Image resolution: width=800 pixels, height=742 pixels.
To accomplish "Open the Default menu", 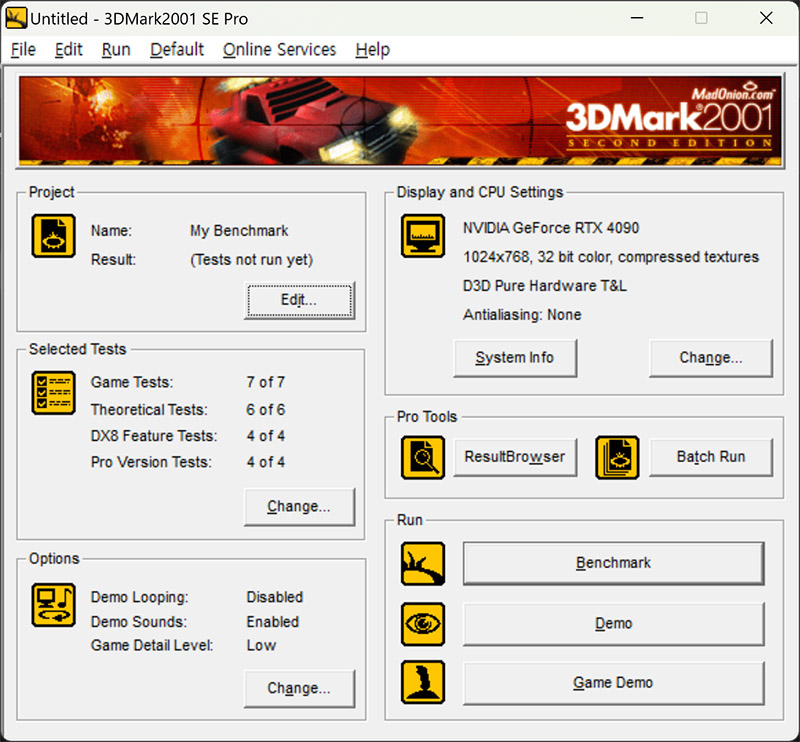I will pos(177,50).
